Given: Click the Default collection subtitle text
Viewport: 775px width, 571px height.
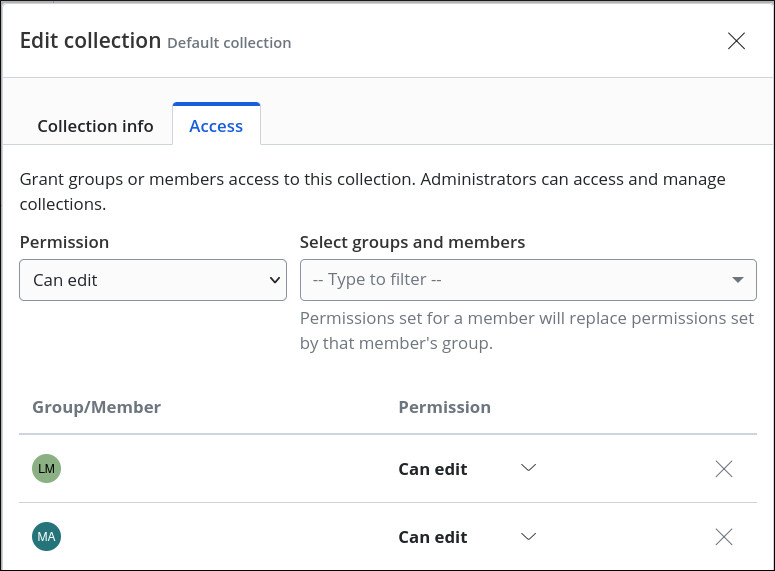Looking at the screenshot, I should pyautogui.click(x=229, y=43).
